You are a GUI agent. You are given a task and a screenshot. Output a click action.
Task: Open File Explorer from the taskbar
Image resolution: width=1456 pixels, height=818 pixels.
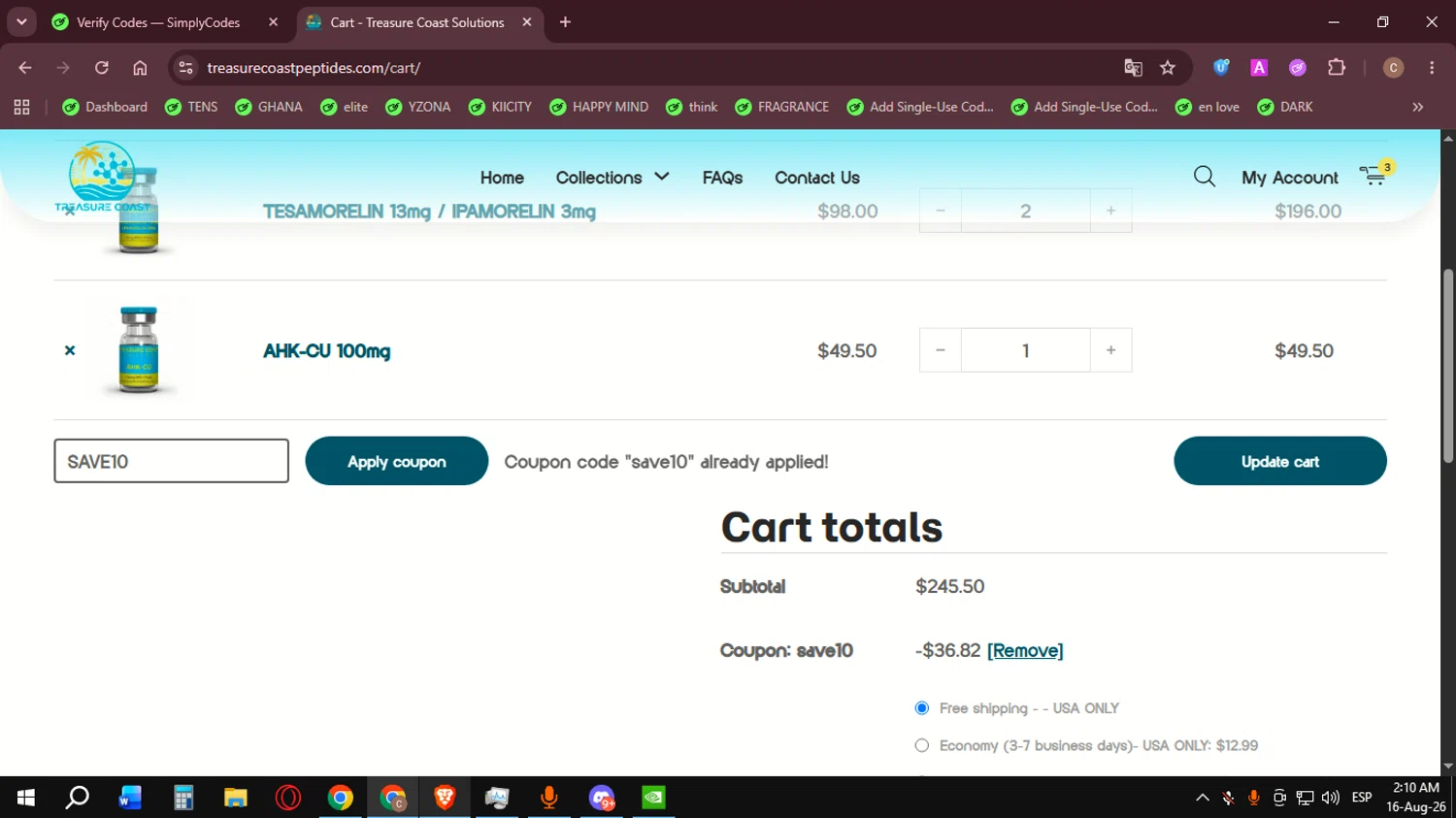coord(235,798)
